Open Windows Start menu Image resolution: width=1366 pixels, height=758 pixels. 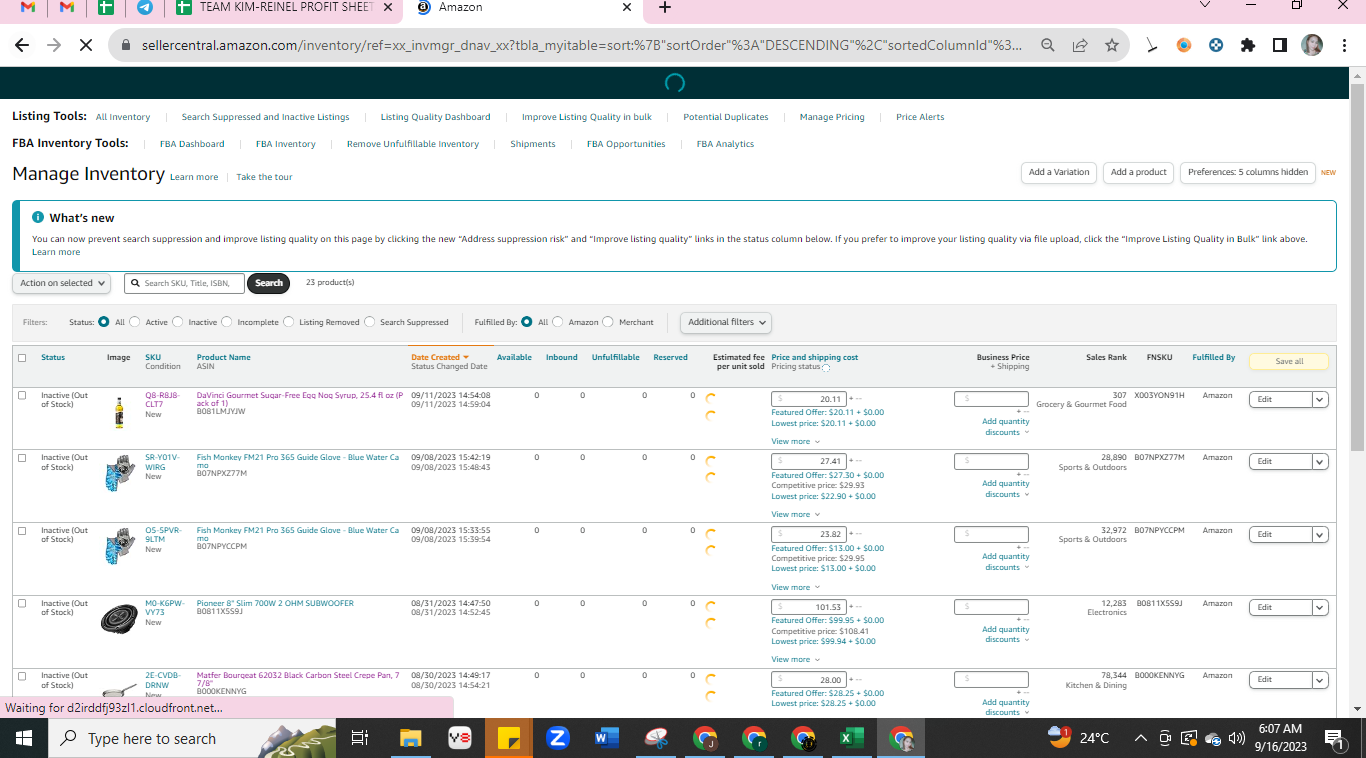point(23,738)
